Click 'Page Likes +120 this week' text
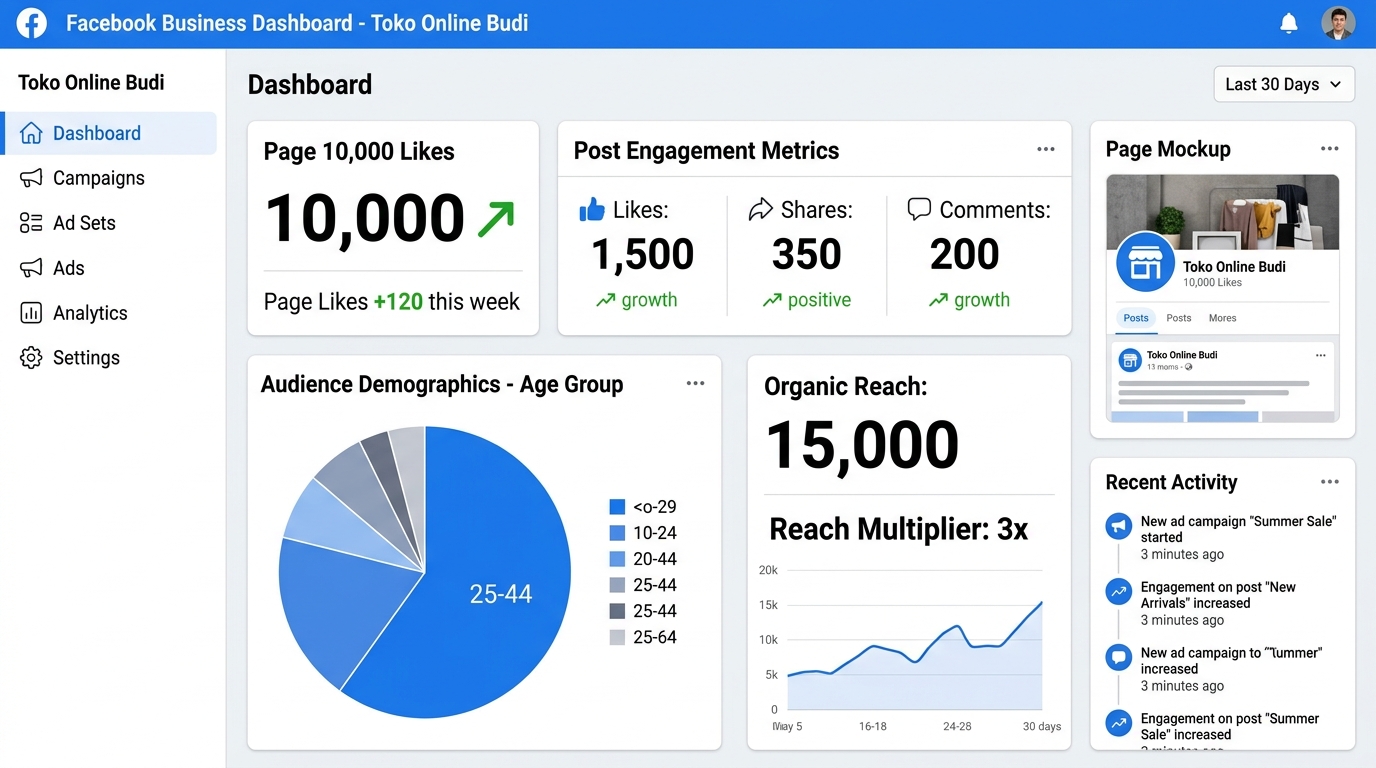This screenshot has width=1376, height=768. pyautogui.click(x=392, y=301)
